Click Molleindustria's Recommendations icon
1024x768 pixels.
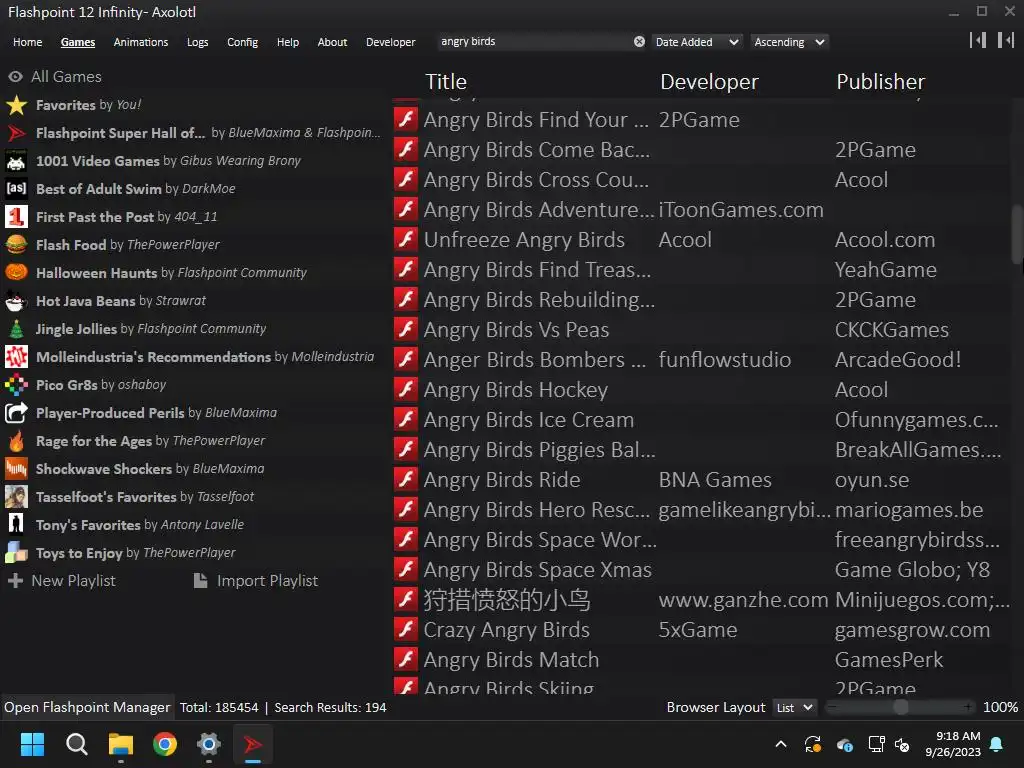(x=16, y=357)
